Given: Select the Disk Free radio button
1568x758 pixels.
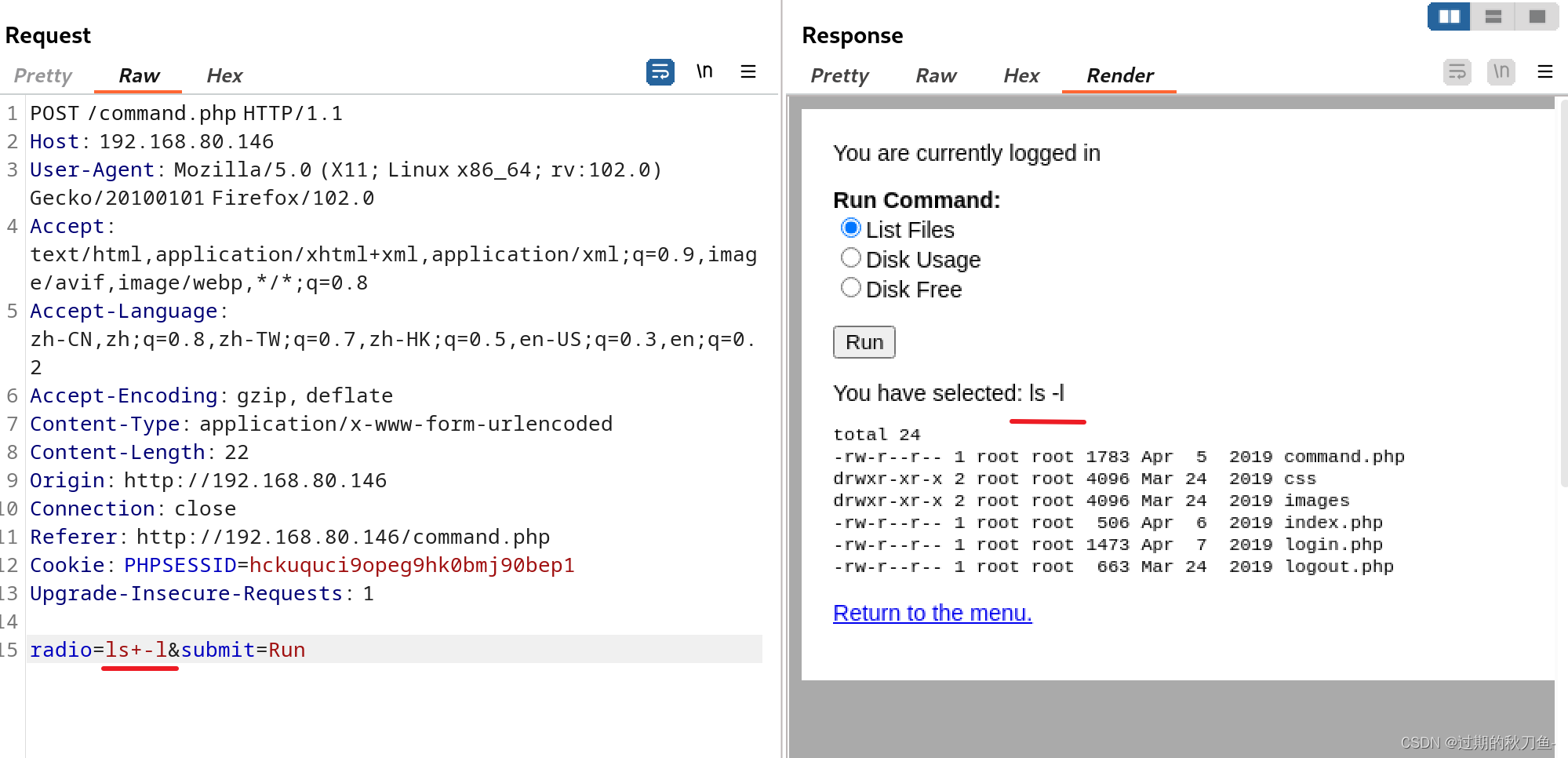Looking at the screenshot, I should [850, 288].
